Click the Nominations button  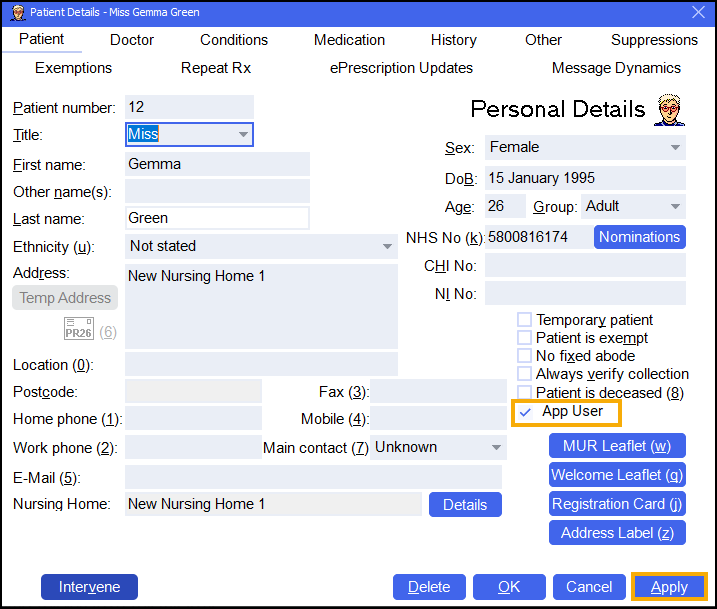(640, 237)
